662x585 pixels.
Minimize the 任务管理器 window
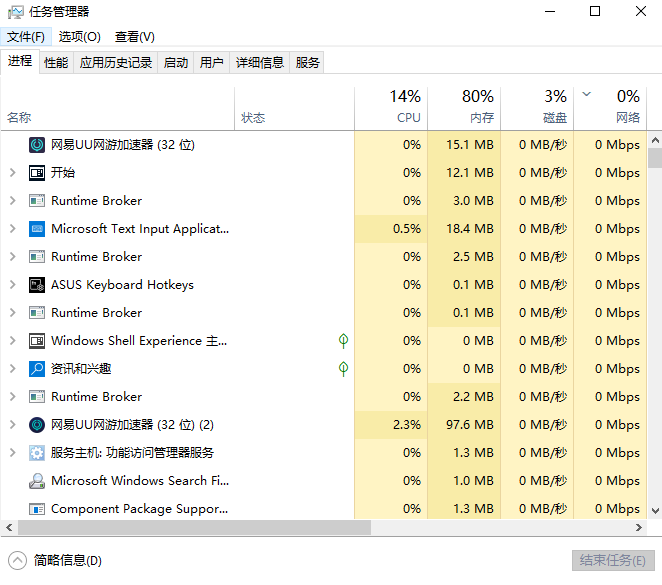[x=550, y=11]
